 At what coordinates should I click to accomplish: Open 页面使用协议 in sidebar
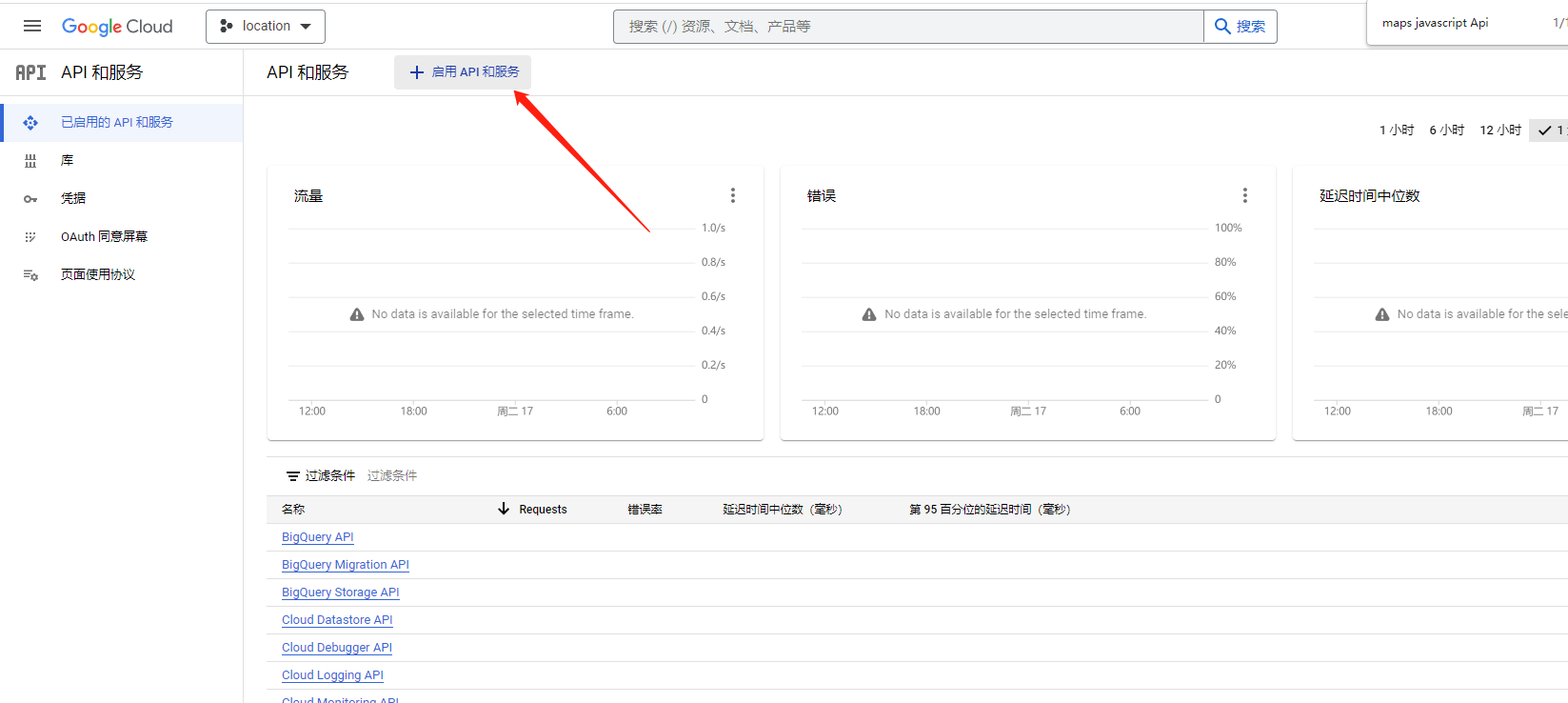click(122, 274)
